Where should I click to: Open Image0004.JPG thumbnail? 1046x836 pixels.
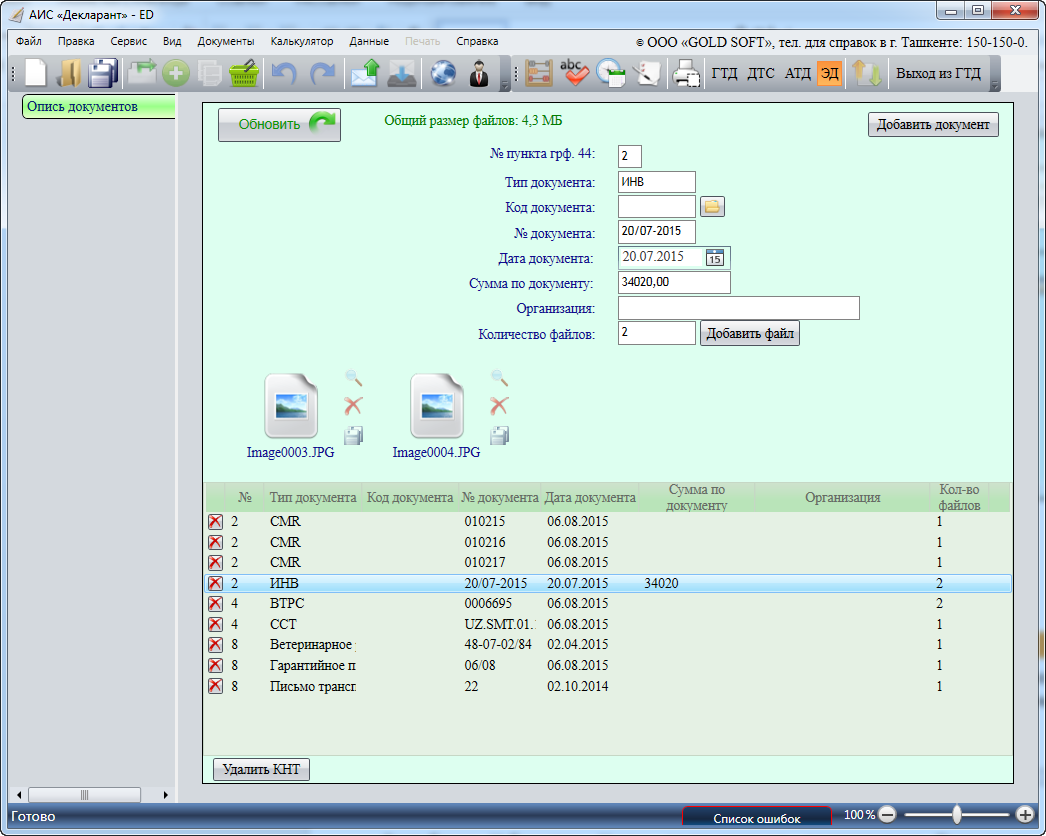pyautogui.click(x=437, y=406)
